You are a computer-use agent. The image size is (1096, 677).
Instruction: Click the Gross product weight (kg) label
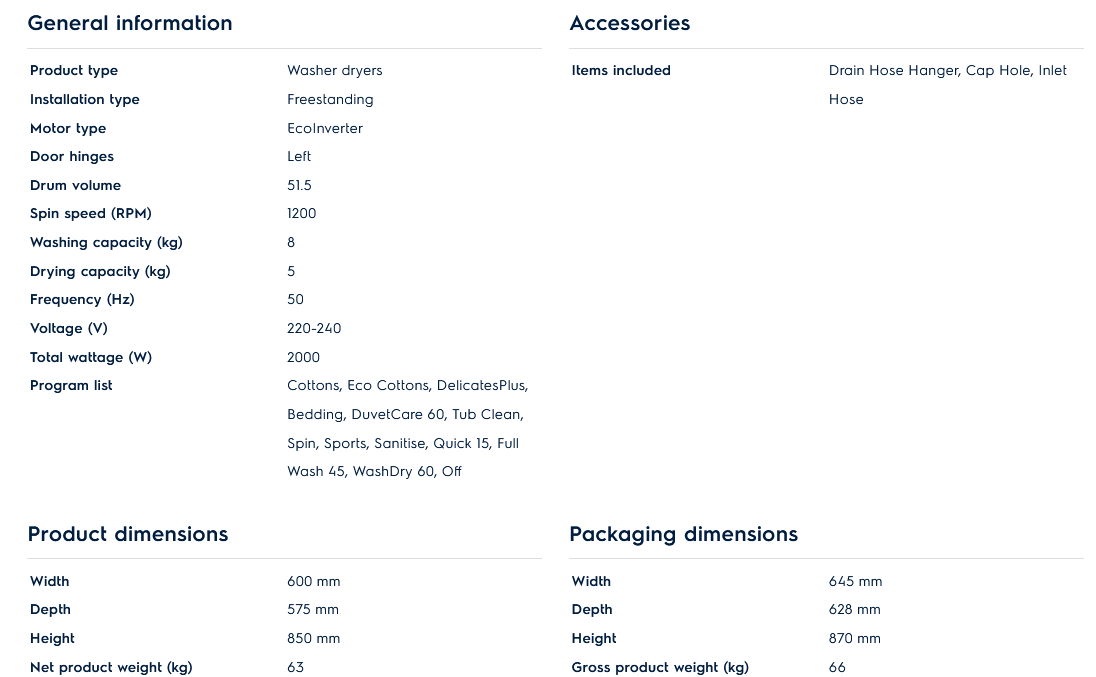pyautogui.click(x=660, y=667)
